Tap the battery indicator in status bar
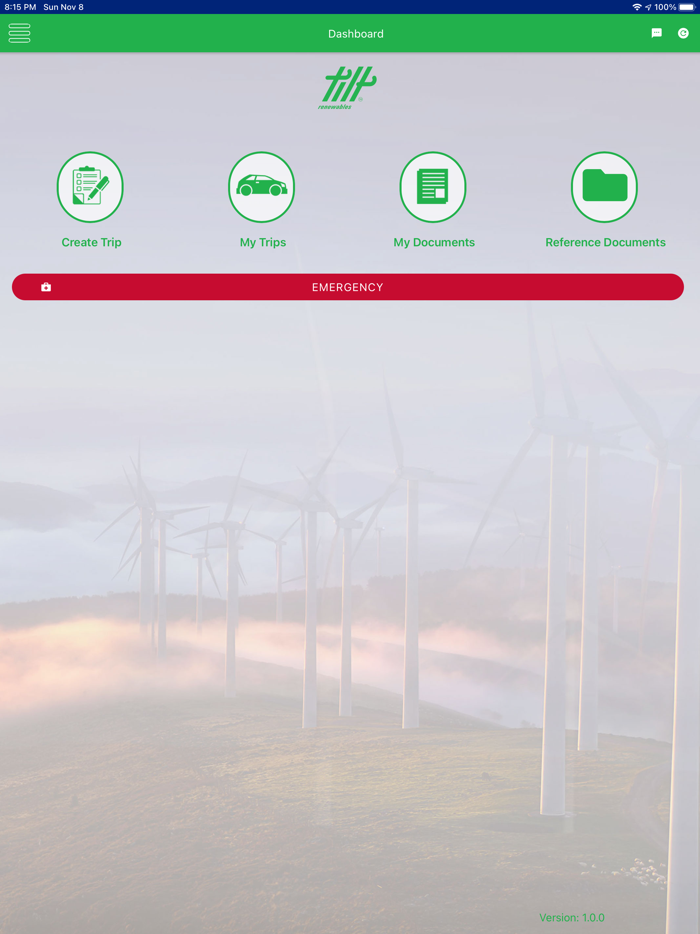Image resolution: width=700 pixels, height=934 pixels. (686, 7)
